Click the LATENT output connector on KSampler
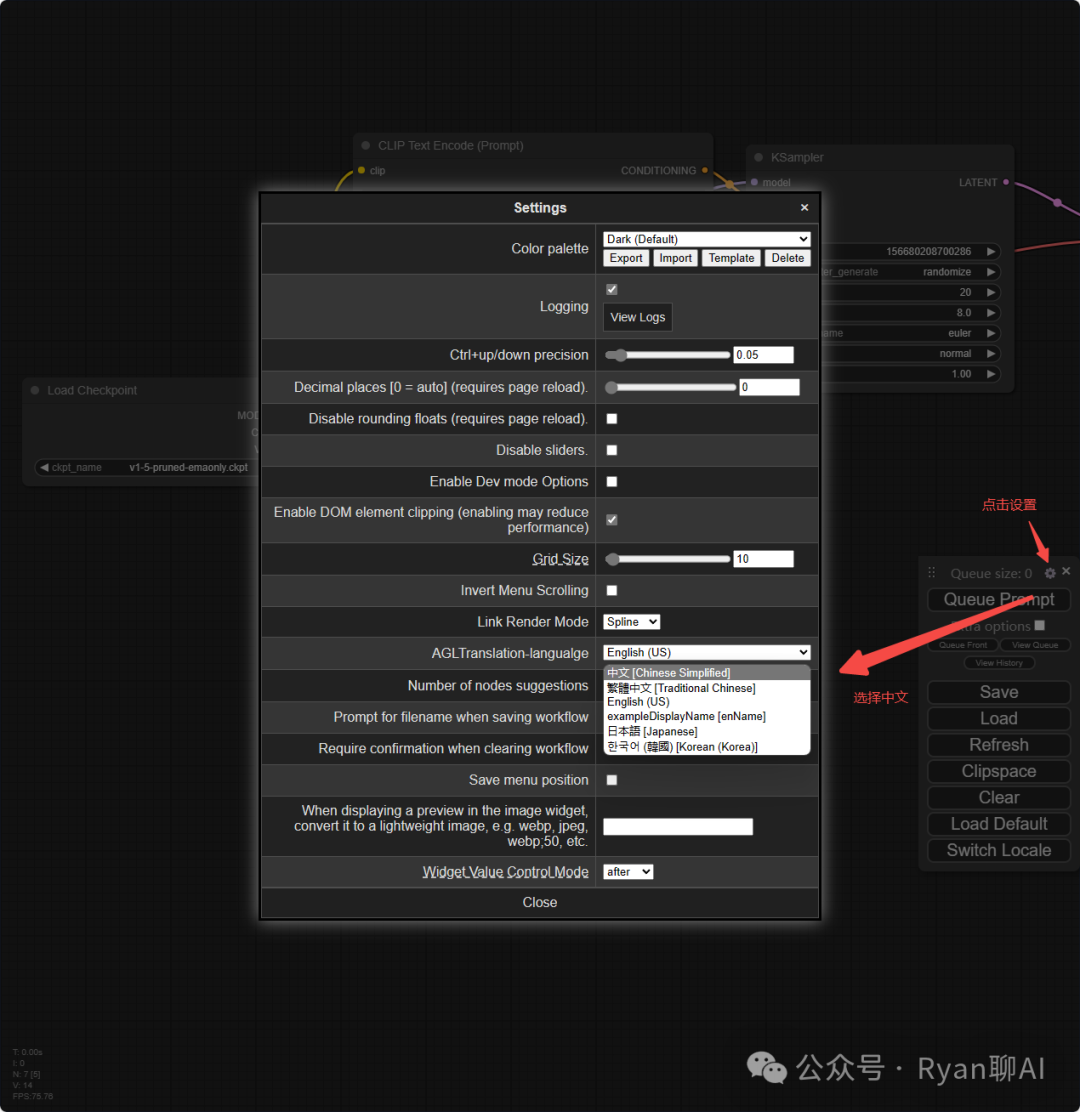1080x1112 pixels. 1006,182
